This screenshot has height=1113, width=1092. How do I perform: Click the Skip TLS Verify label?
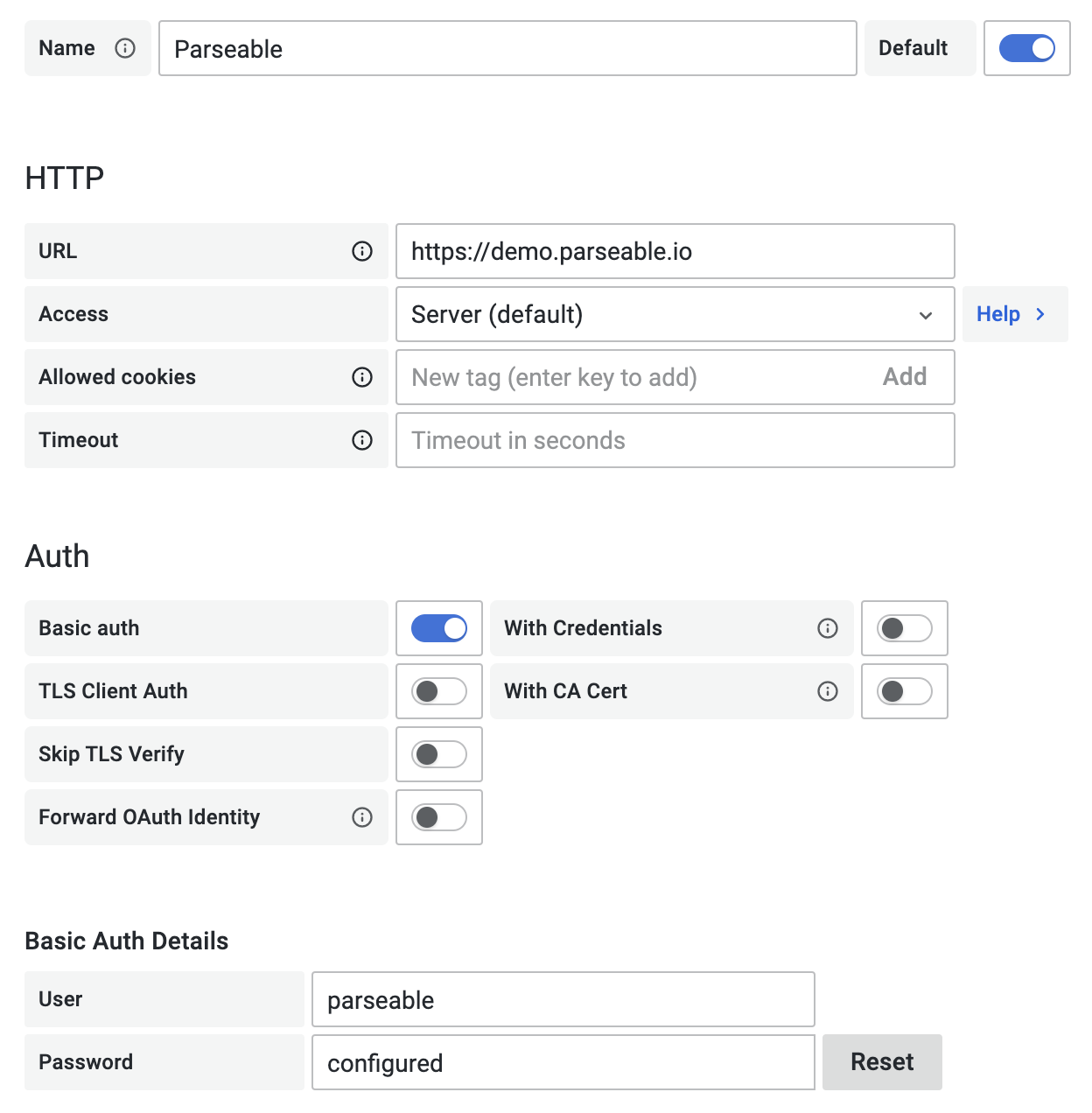coord(111,754)
